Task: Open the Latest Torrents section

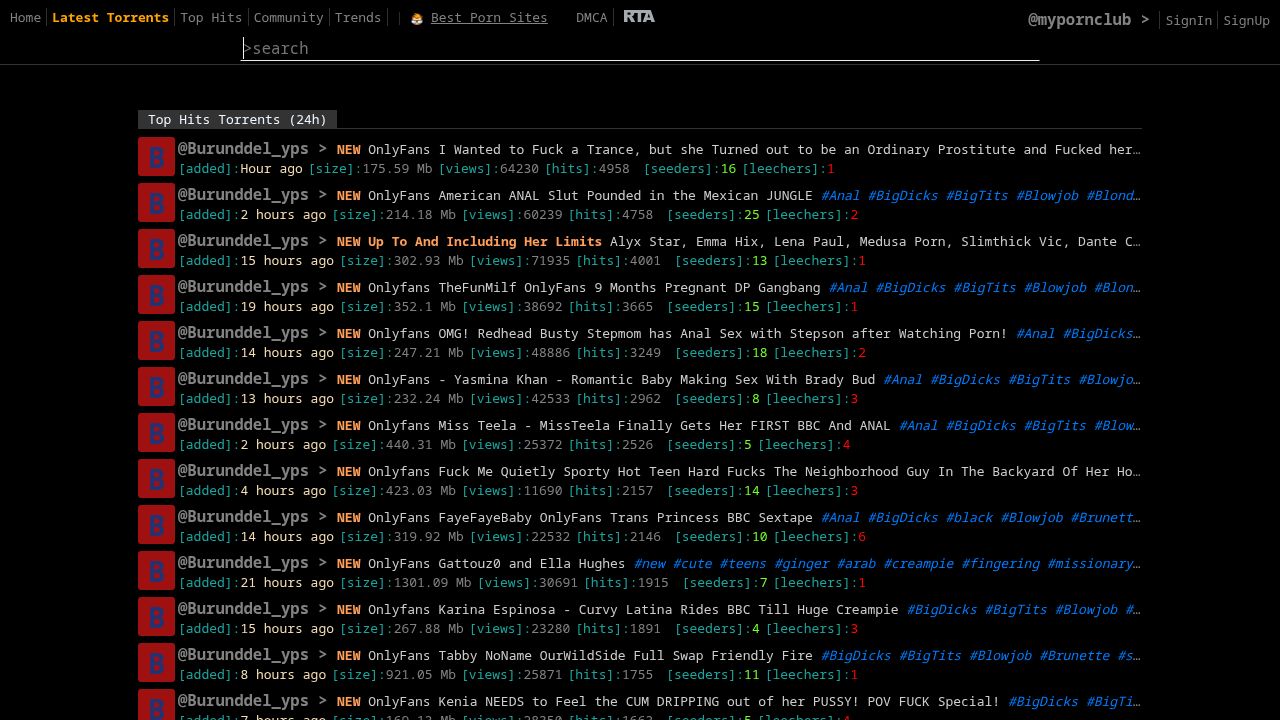Action: [110, 17]
